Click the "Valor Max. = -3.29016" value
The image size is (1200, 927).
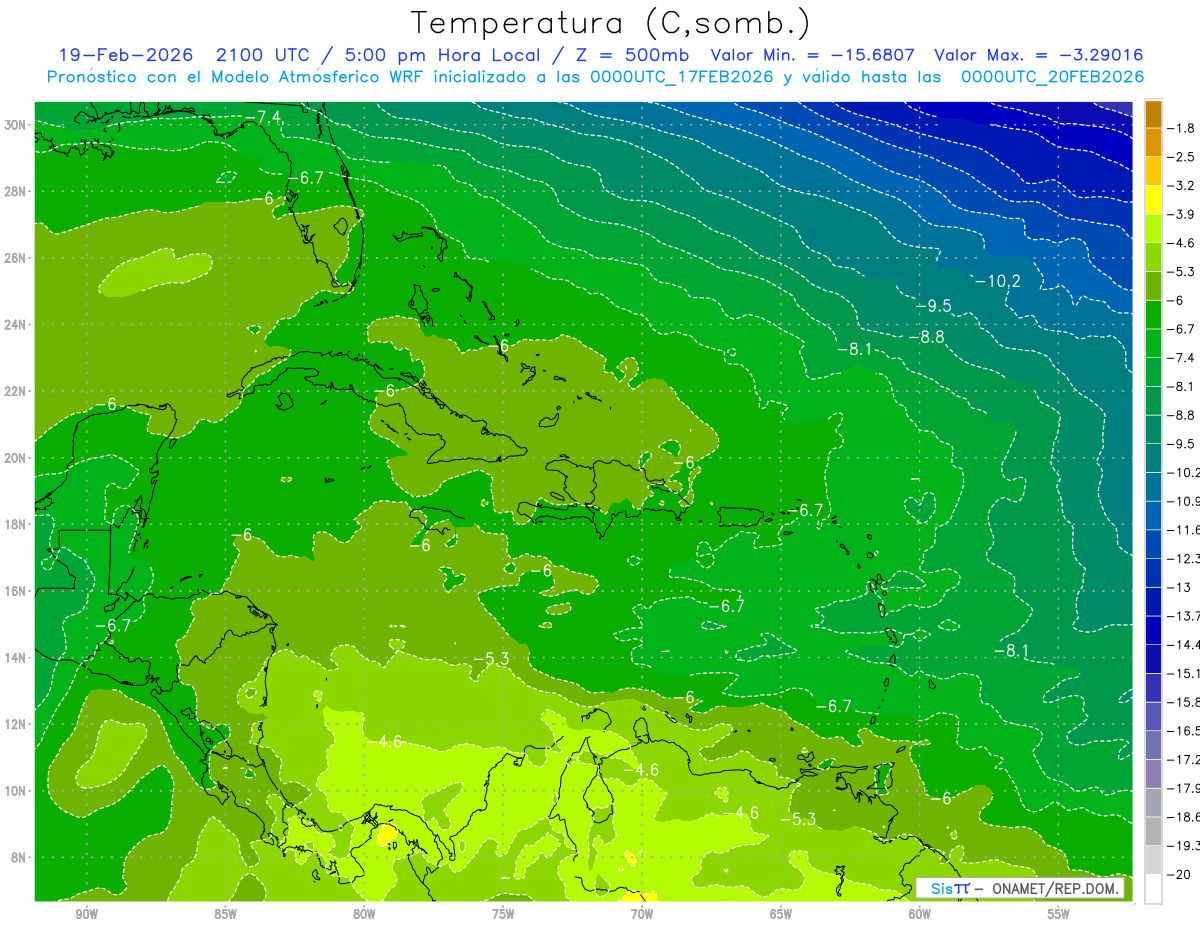(x=1038, y=55)
